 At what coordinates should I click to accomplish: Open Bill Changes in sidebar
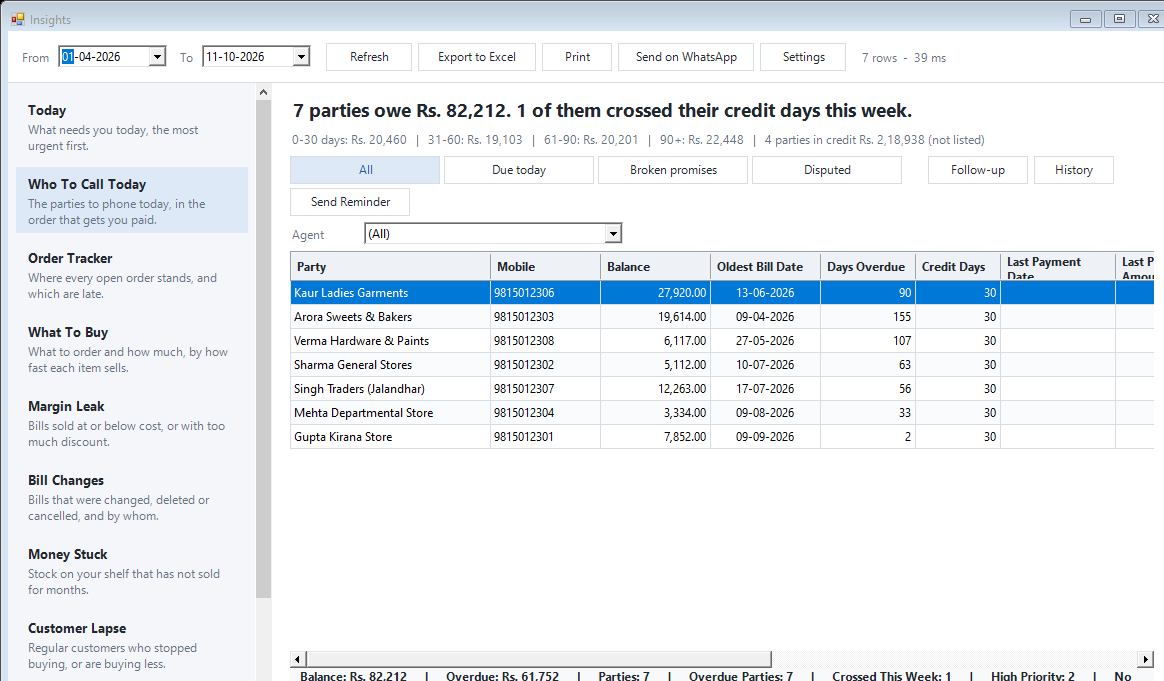tap(132, 497)
